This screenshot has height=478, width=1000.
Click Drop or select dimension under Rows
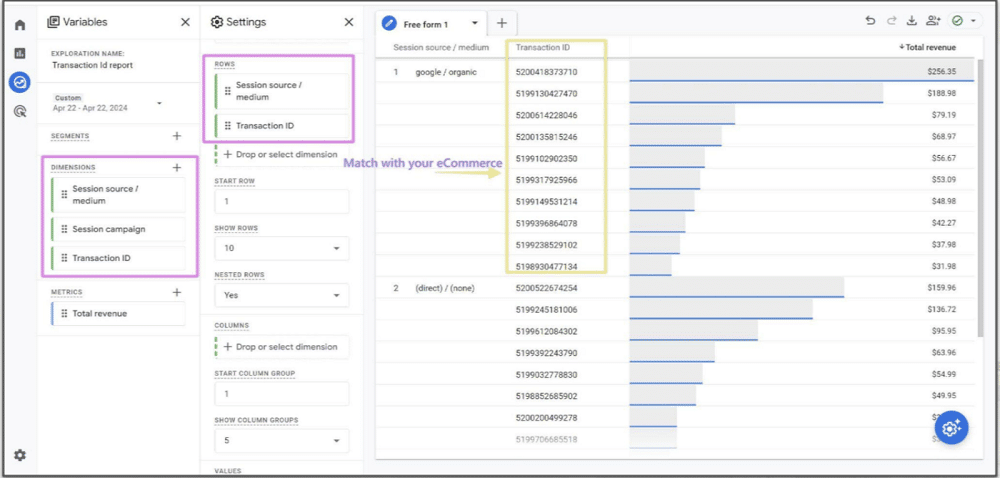[281, 154]
